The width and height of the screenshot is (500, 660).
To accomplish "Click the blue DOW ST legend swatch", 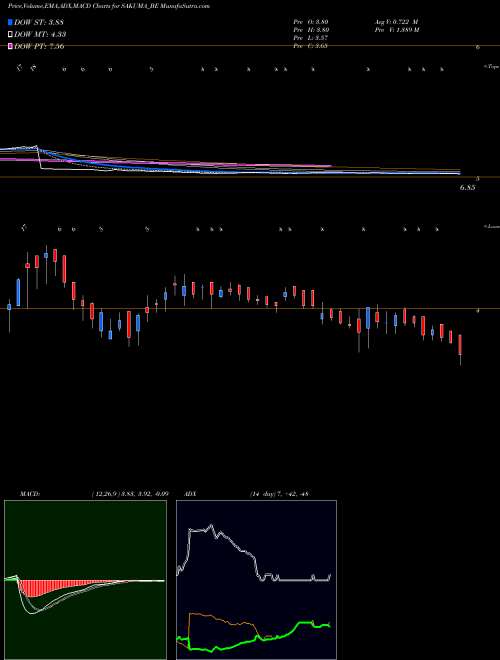I will click(x=11, y=22).
